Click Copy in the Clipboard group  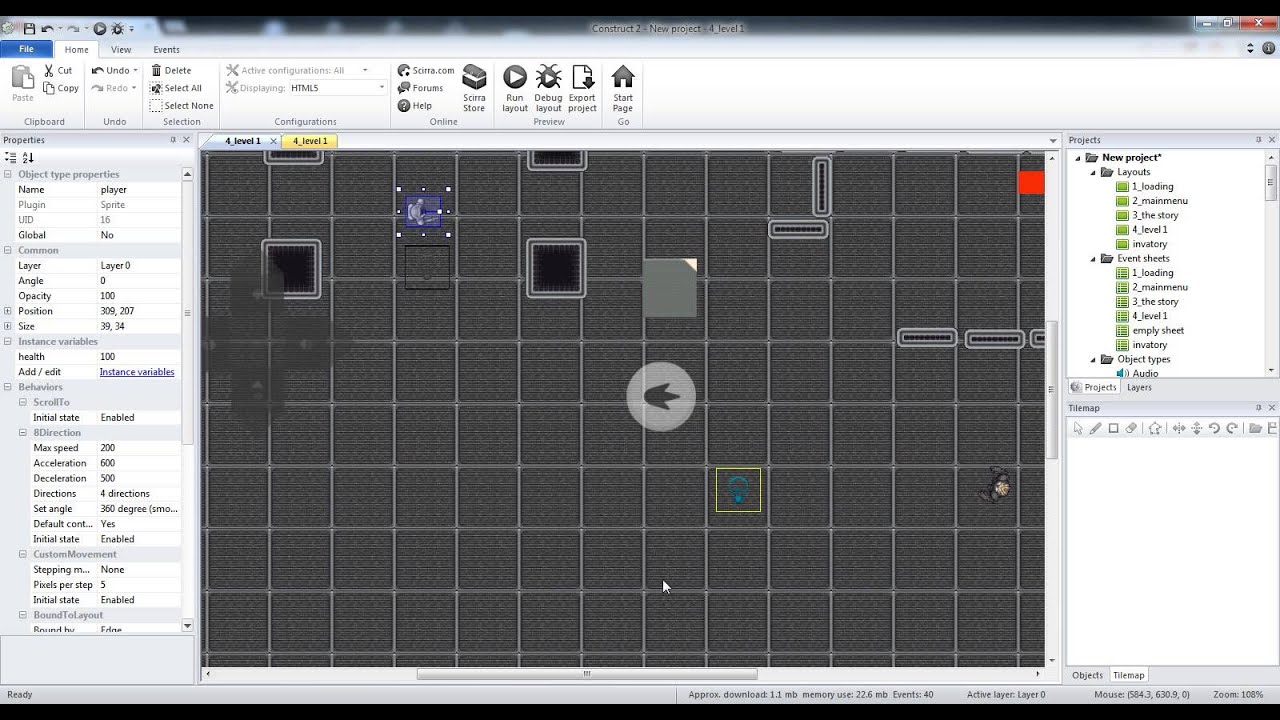click(61, 88)
